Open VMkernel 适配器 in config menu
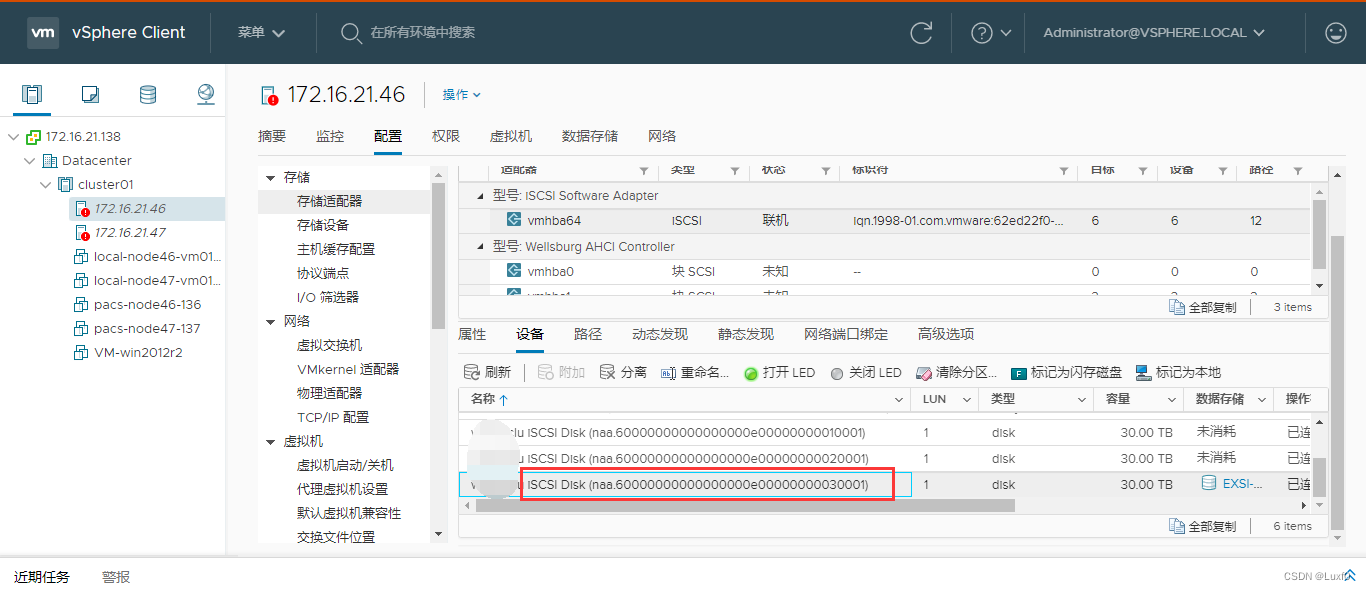The width and height of the screenshot is (1366, 590). [x=348, y=369]
